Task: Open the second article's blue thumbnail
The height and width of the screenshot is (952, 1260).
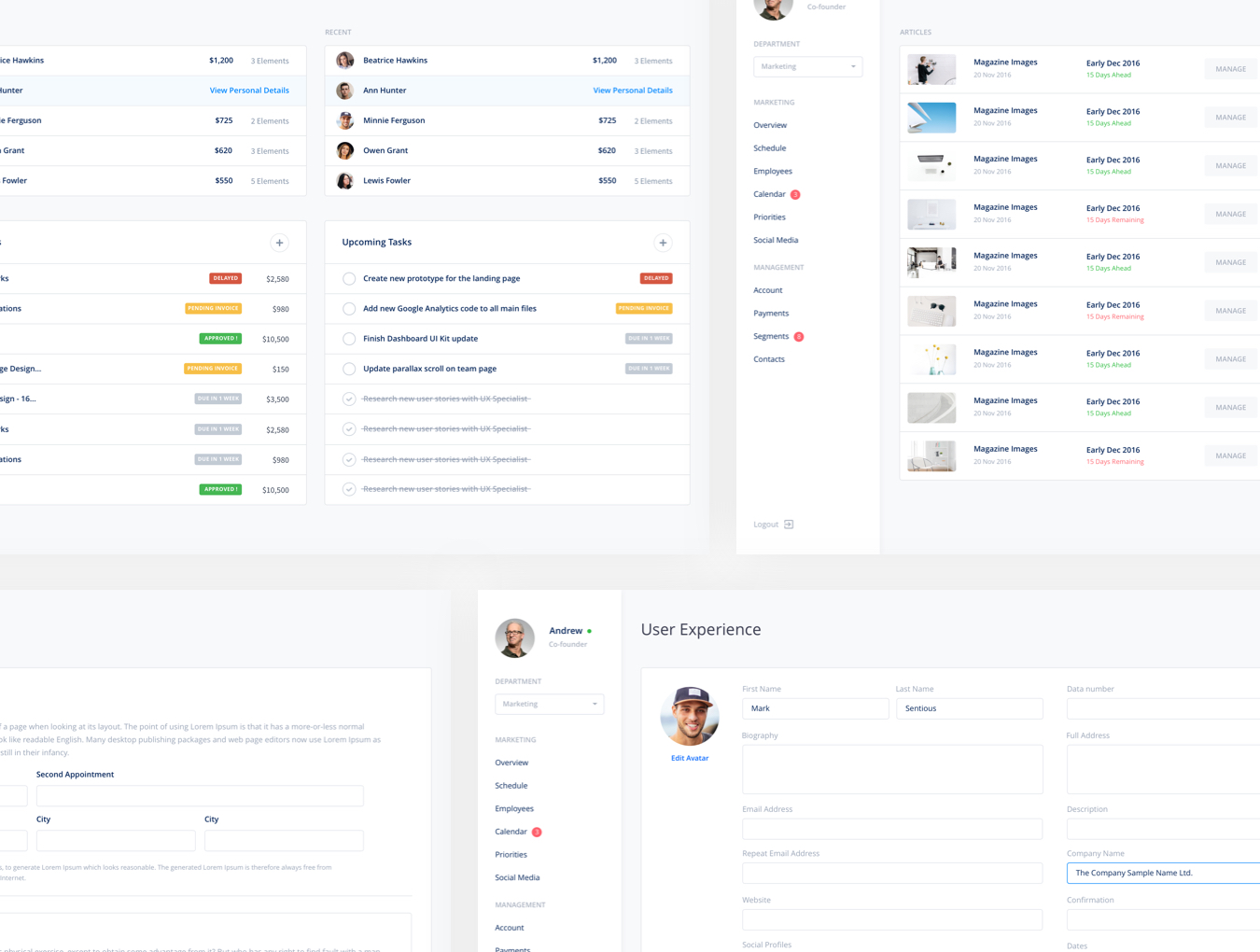Action: [x=931, y=118]
